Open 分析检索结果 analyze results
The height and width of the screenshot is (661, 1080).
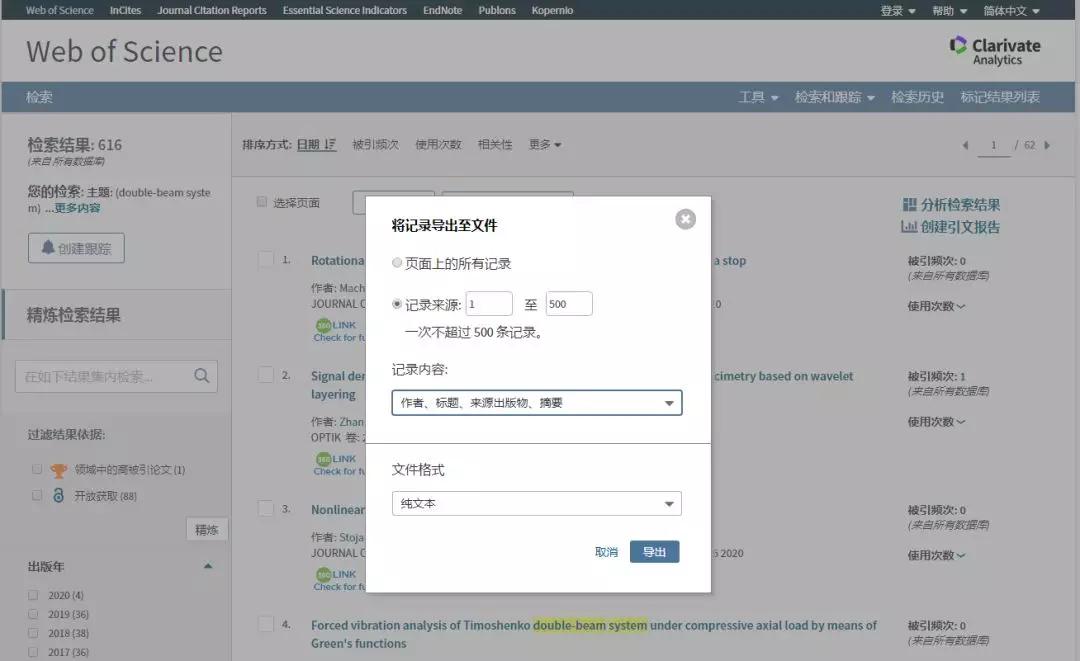[951, 204]
